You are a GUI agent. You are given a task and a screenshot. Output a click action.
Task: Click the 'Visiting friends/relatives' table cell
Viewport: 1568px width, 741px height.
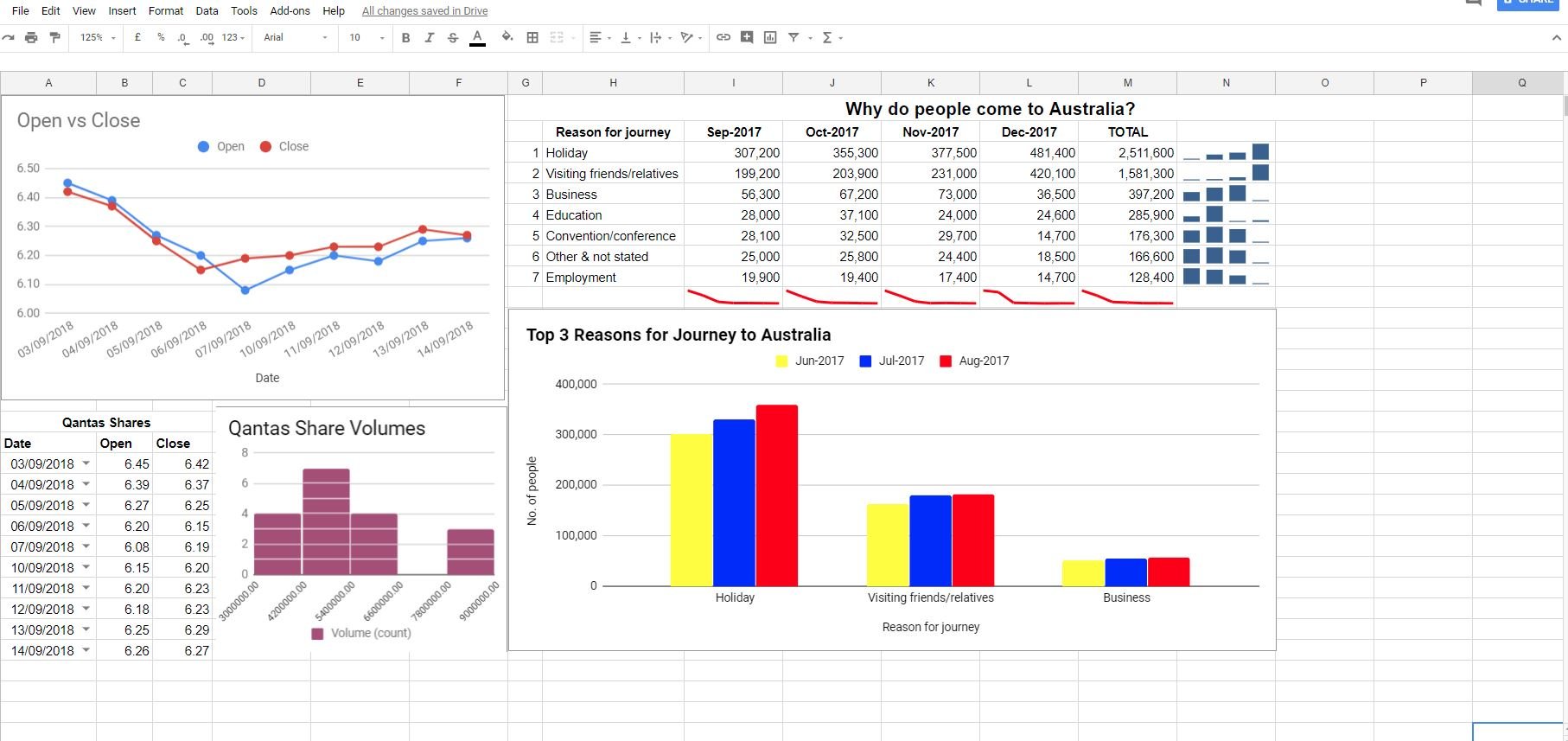coord(612,173)
